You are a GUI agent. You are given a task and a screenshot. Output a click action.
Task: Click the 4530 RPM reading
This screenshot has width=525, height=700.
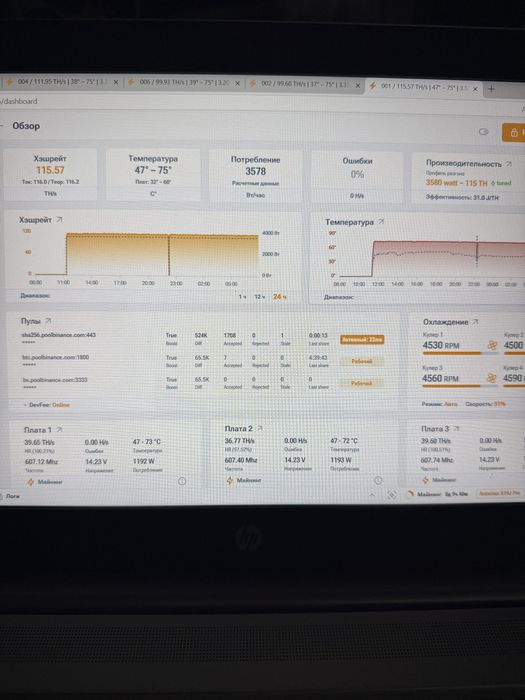(x=441, y=345)
